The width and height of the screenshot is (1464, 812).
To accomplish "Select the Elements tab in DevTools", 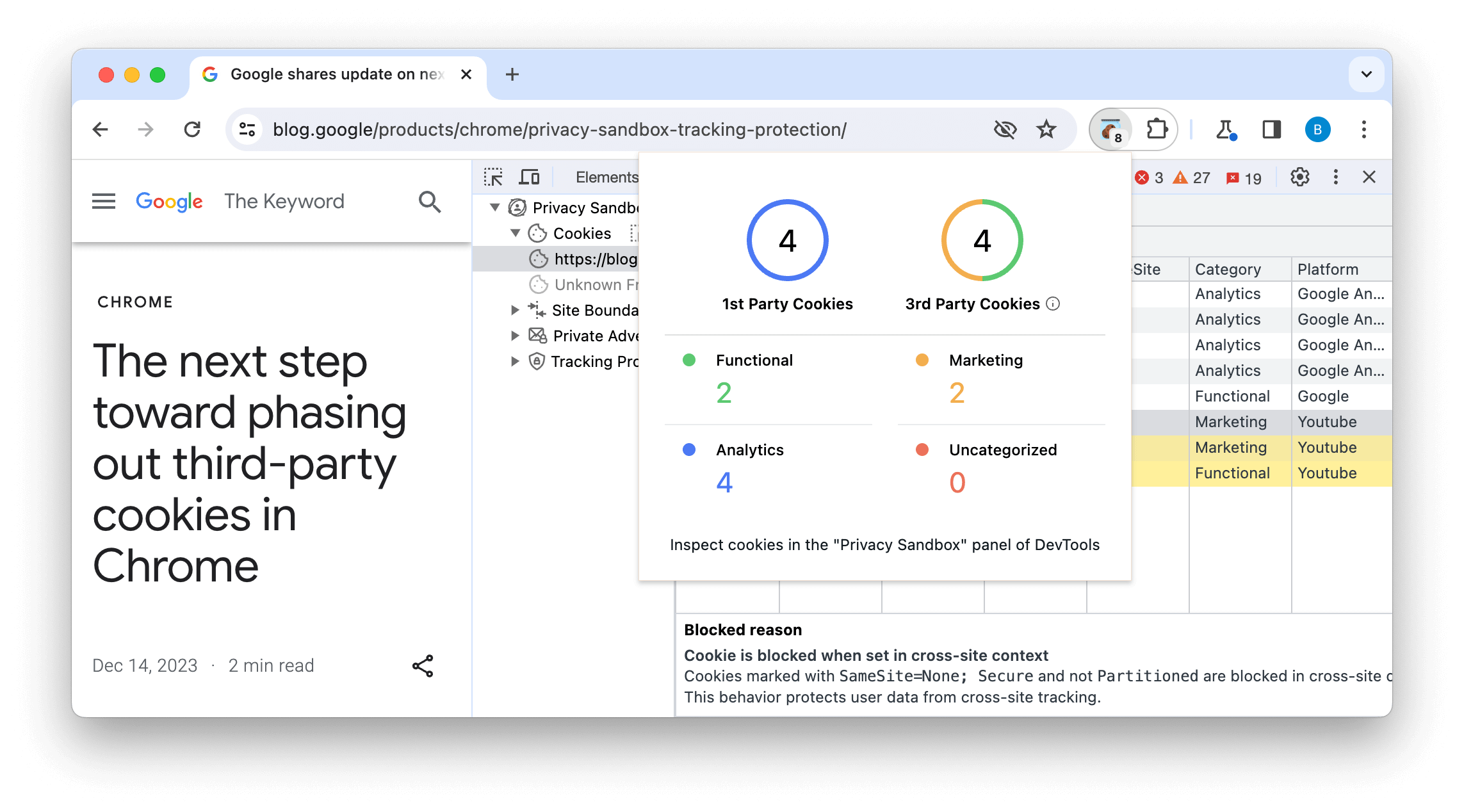I will point(606,177).
